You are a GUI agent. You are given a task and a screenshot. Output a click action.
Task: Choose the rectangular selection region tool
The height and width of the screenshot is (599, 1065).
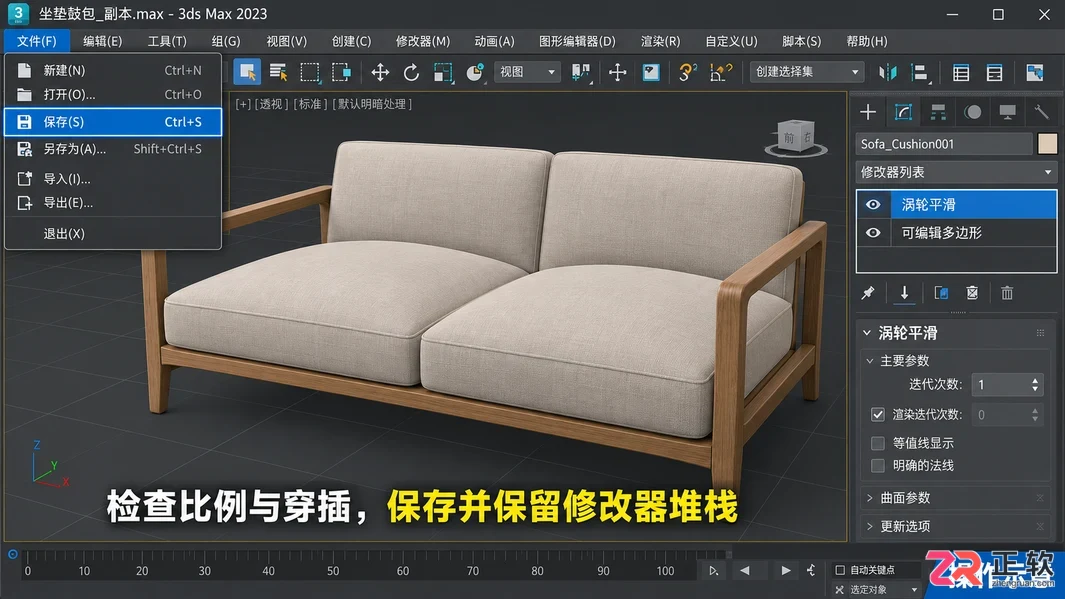pyautogui.click(x=310, y=72)
